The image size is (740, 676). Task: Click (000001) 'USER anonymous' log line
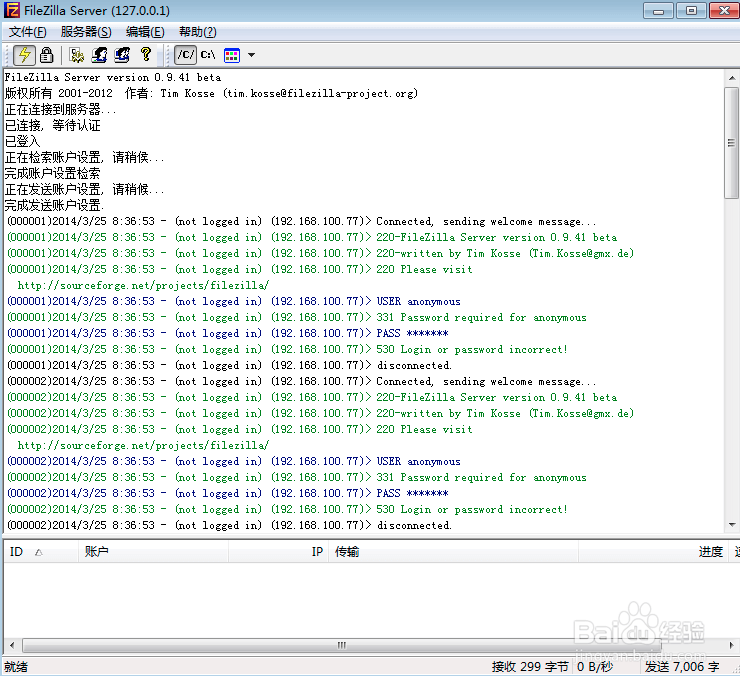(234, 301)
